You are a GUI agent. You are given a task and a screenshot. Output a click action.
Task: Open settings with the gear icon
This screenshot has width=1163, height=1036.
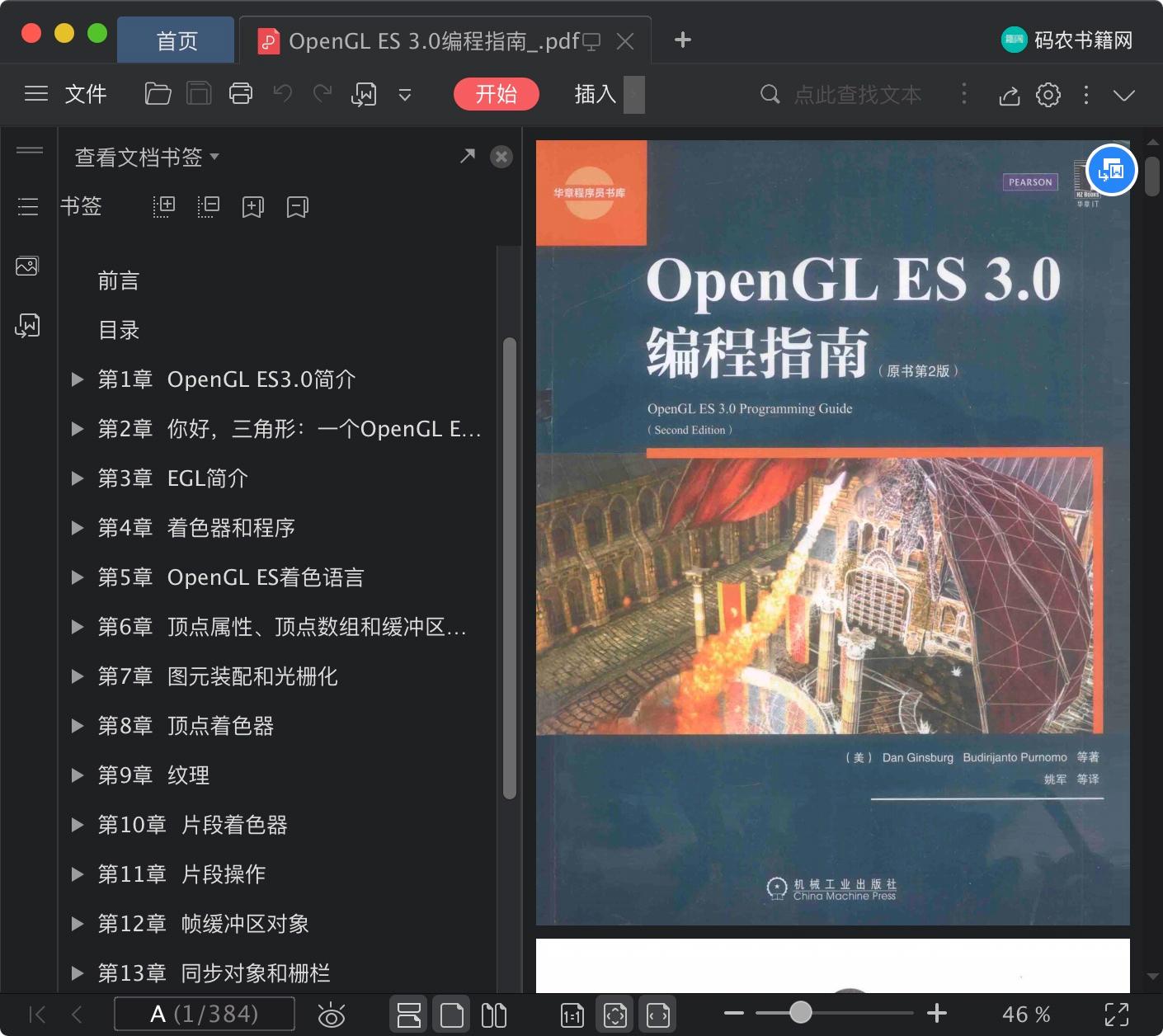[1048, 95]
